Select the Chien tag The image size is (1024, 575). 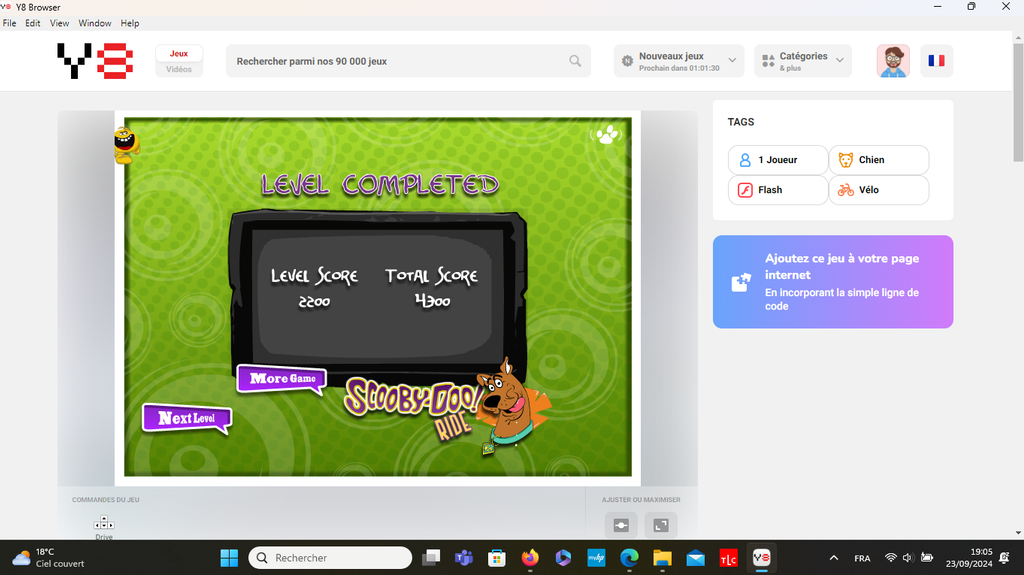(878, 160)
